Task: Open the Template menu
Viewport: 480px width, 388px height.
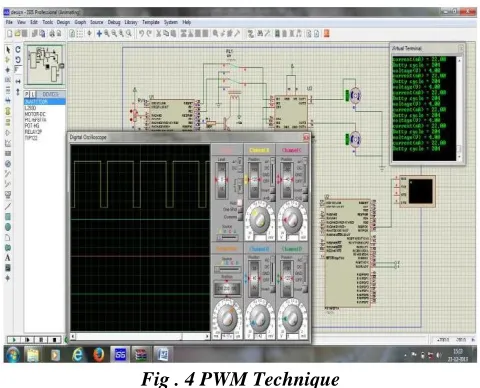Action: (x=151, y=22)
